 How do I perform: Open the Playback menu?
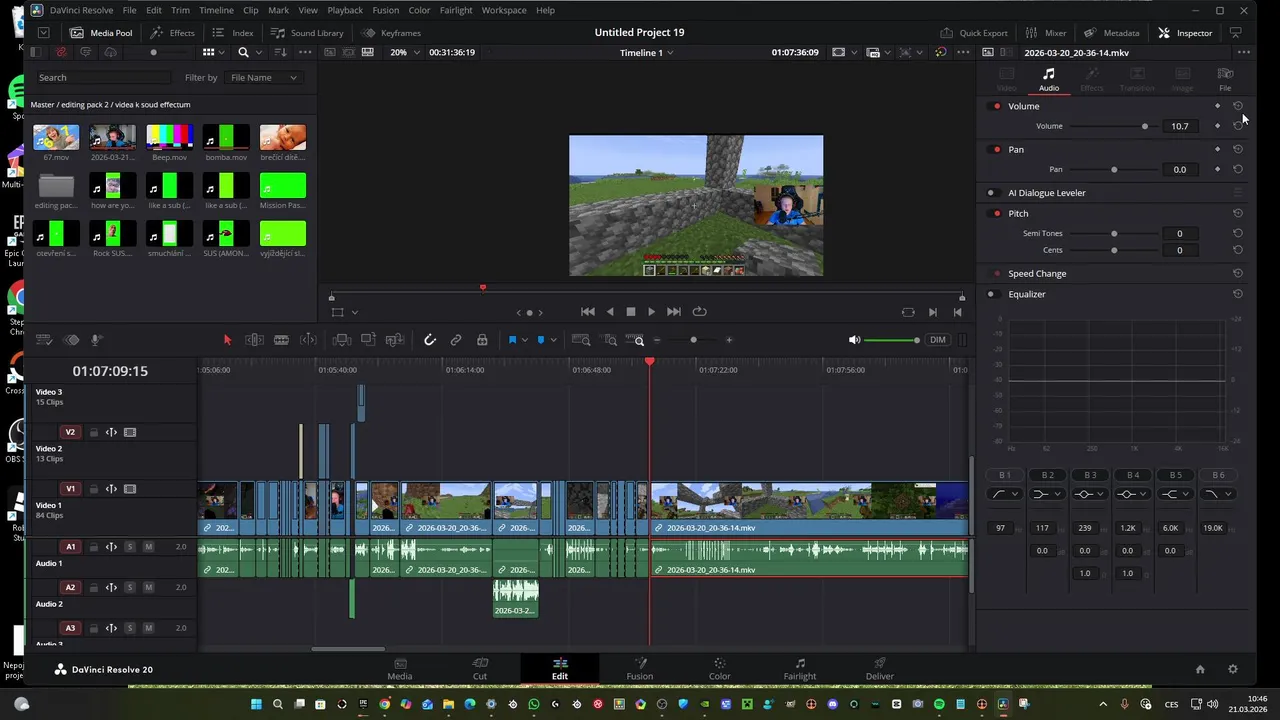tap(345, 10)
